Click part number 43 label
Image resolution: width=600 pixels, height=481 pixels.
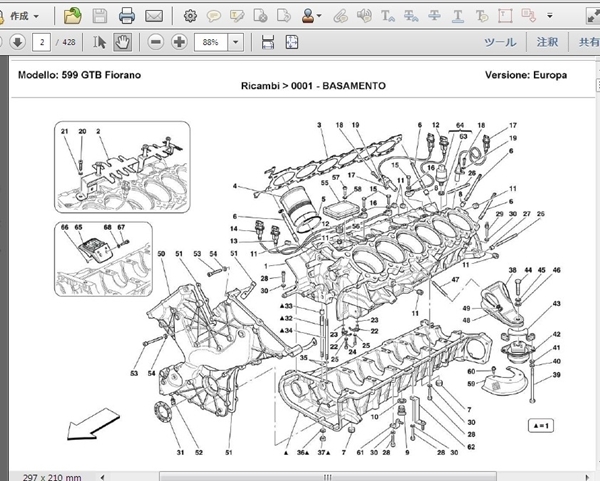point(556,303)
